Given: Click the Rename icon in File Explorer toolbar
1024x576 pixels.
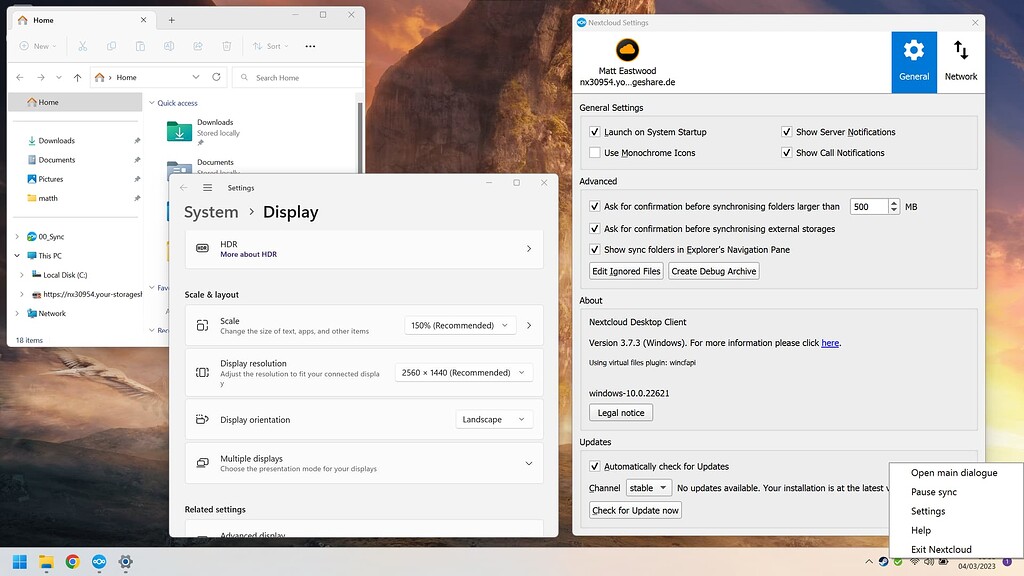Looking at the screenshot, I should coord(169,46).
